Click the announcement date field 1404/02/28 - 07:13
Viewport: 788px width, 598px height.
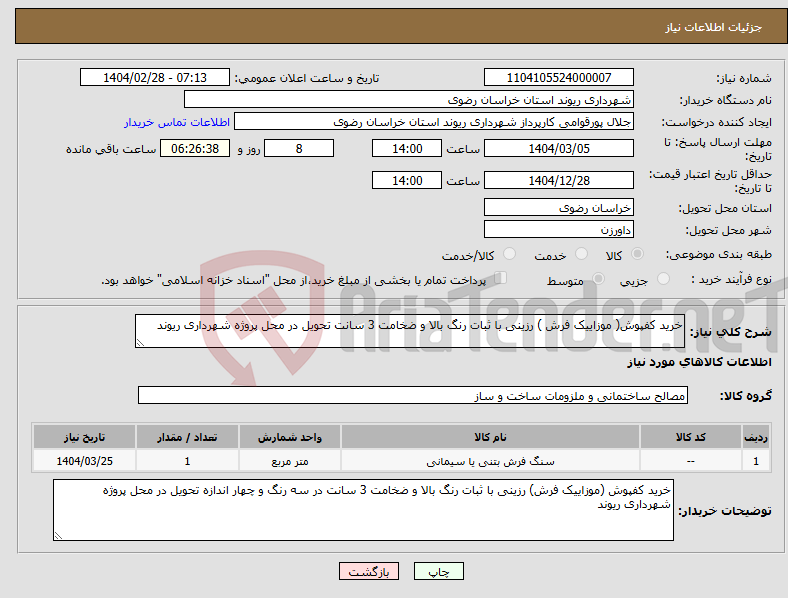pos(155,77)
